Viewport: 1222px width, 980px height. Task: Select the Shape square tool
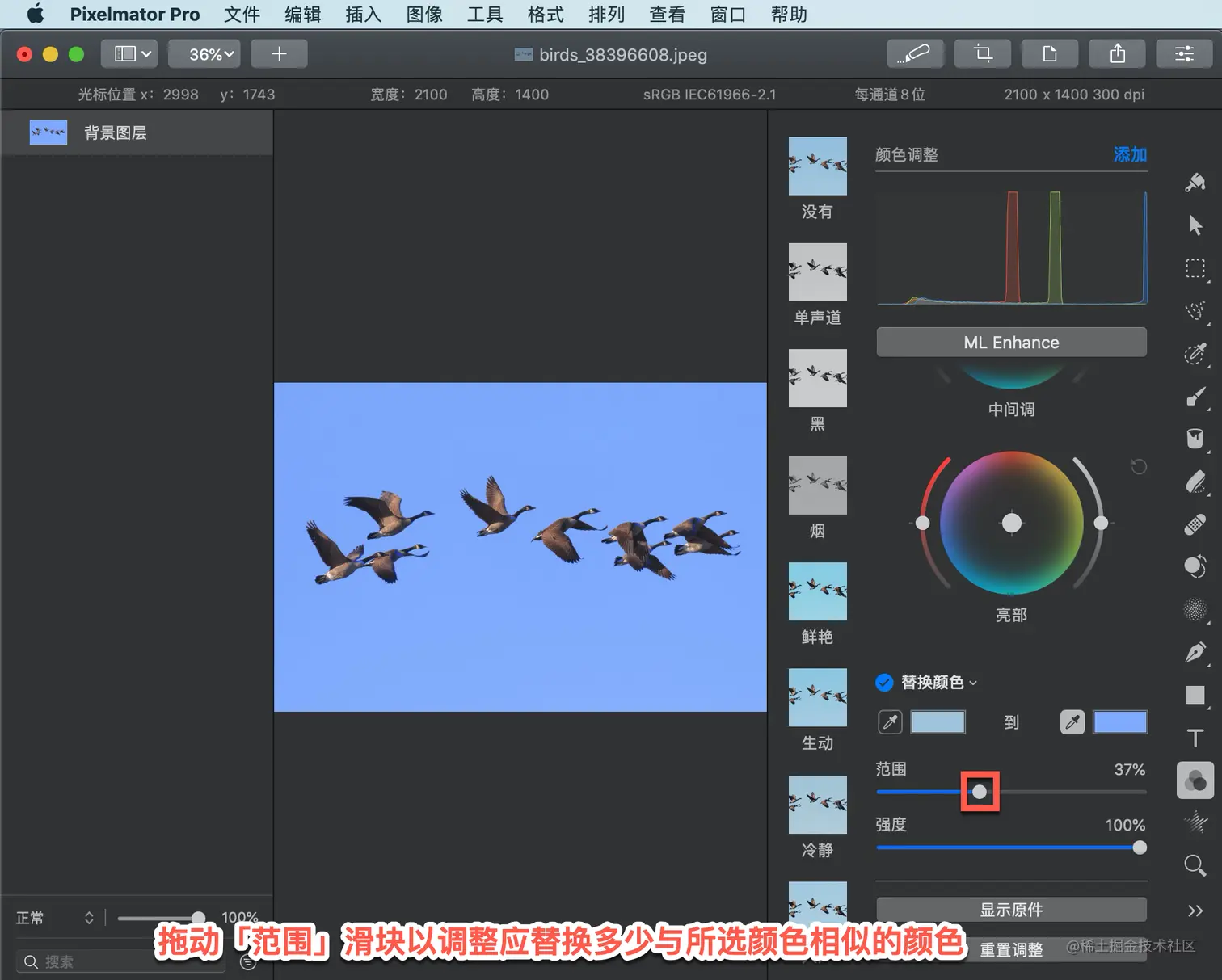pos(1195,695)
